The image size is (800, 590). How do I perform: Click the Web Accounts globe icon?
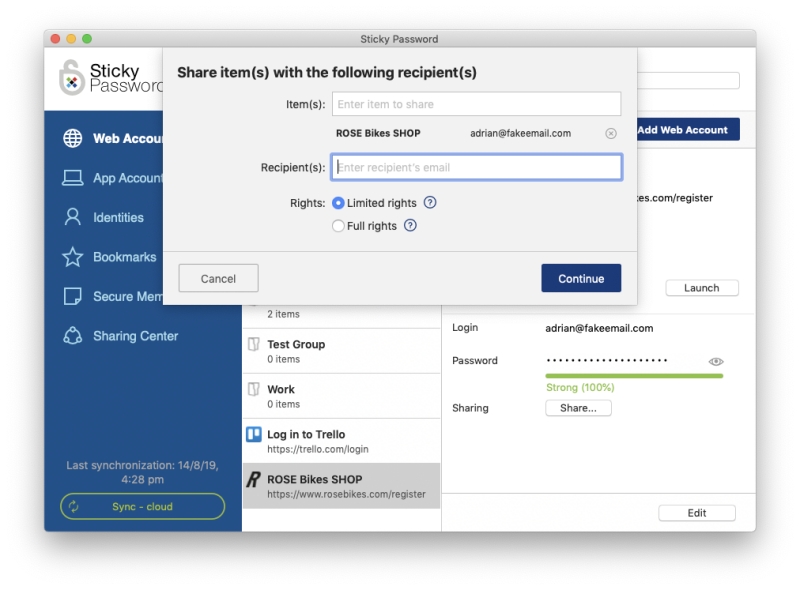click(x=72, y=138)
